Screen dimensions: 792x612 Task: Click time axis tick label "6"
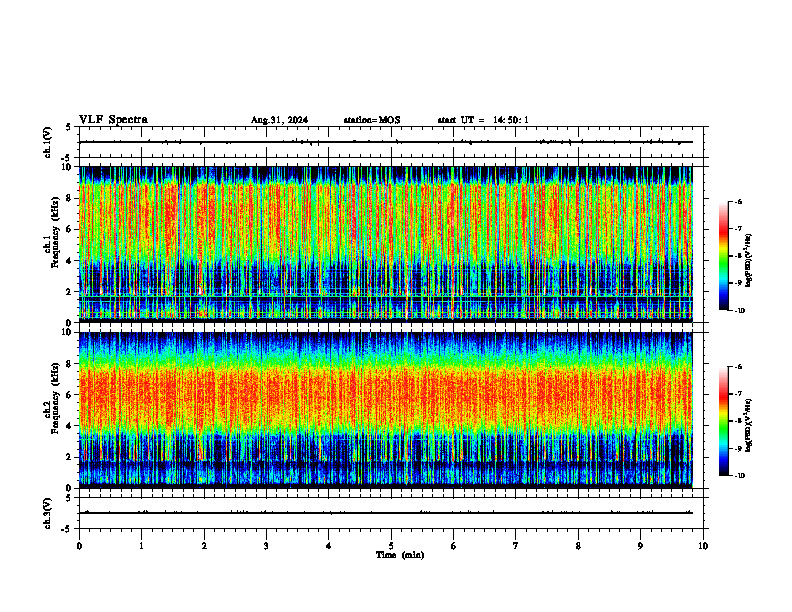453,546
